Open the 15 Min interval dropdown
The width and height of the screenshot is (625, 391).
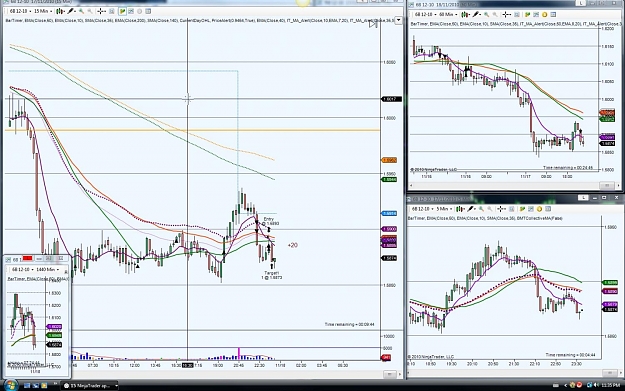point(43,11)
